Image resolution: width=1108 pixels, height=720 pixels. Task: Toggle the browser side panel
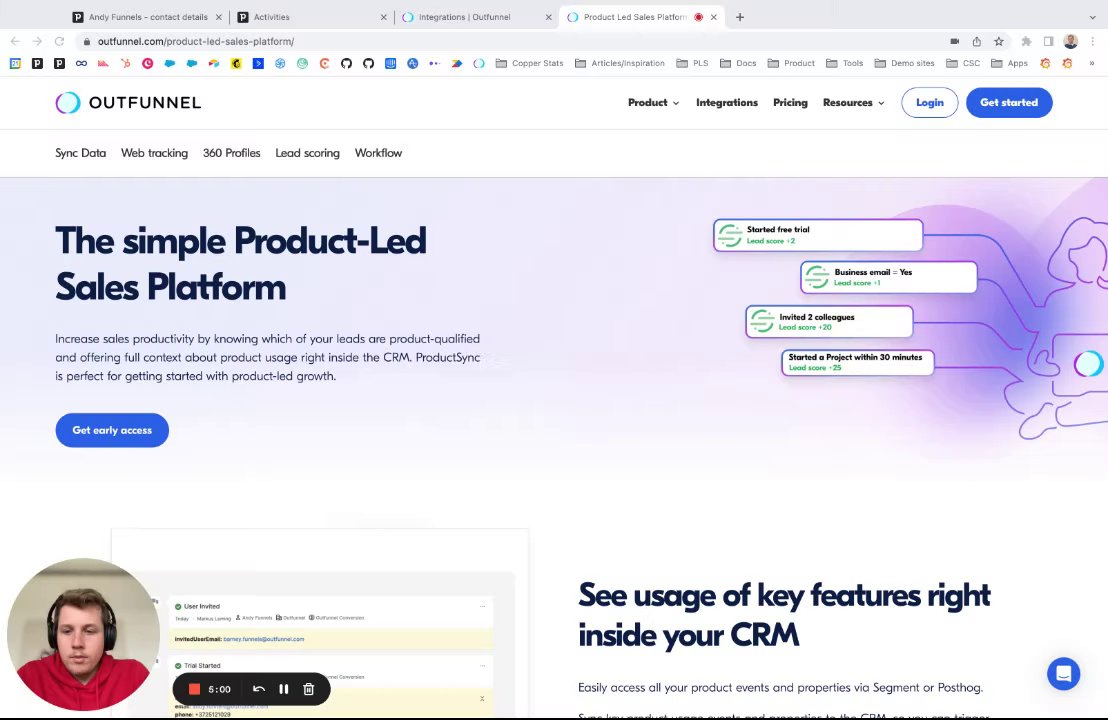1049,41
